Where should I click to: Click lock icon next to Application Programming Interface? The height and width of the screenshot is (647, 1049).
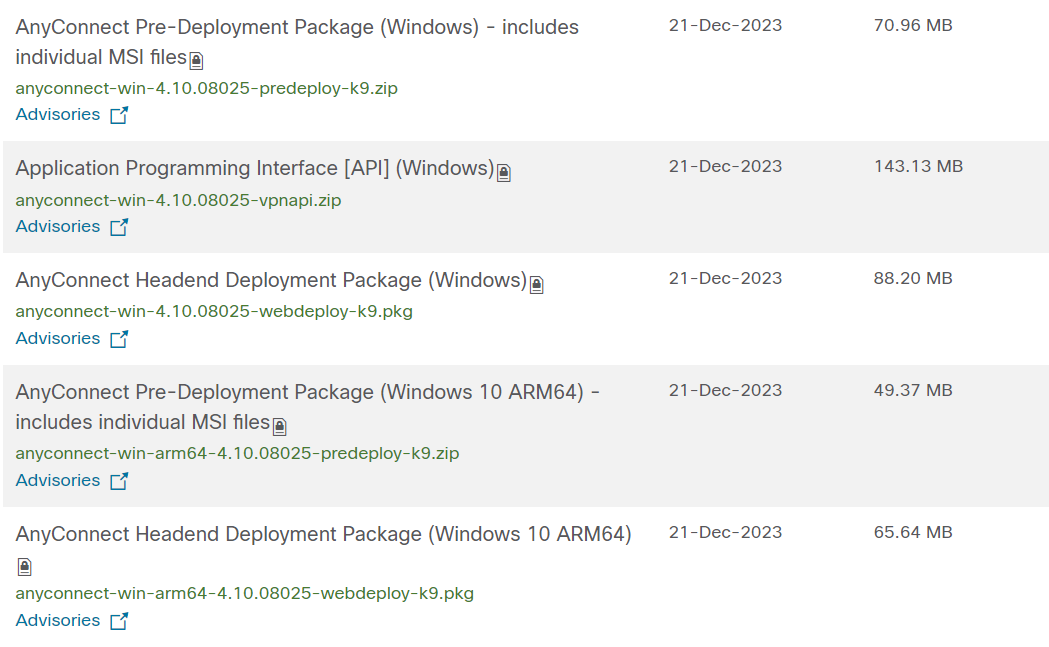(x=504, y=173)
